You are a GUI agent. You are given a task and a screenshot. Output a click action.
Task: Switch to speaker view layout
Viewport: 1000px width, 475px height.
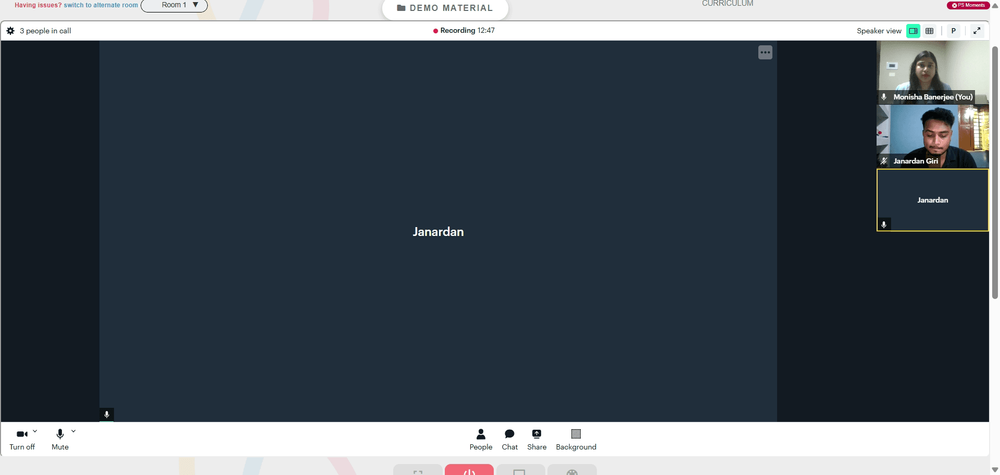point(913,31)
